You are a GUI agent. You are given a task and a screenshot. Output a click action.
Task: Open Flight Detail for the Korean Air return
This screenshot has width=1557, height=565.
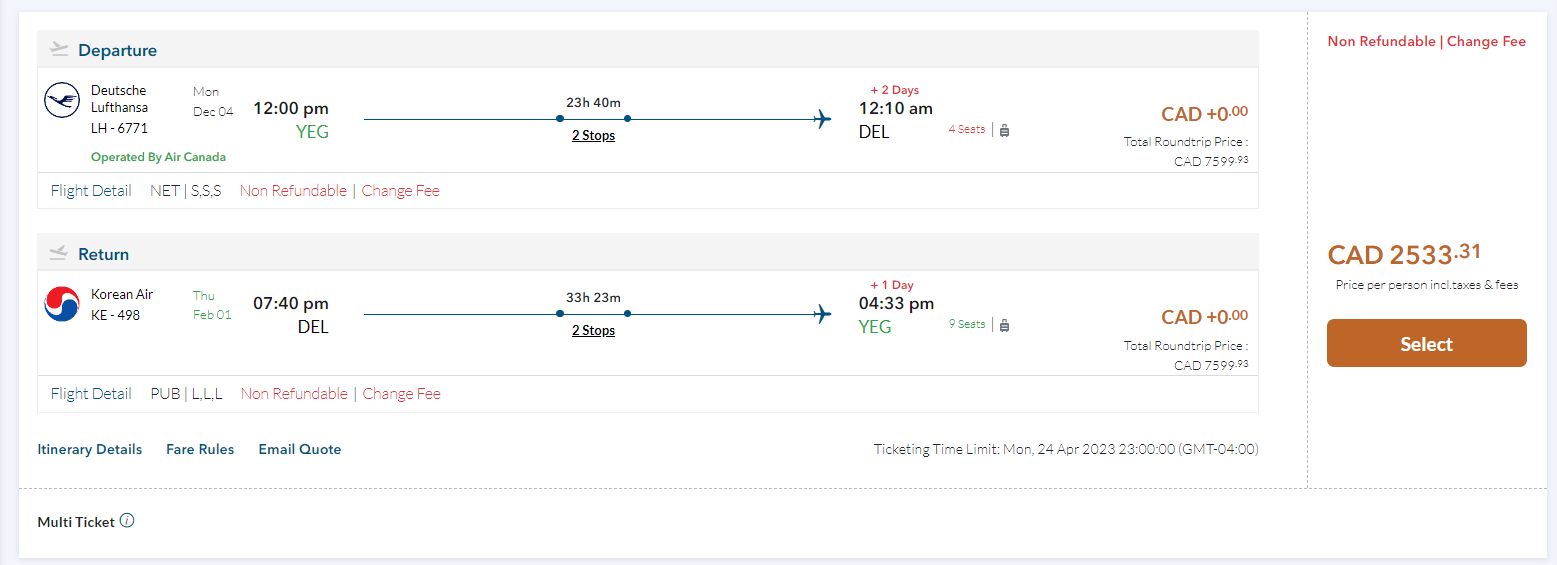[91, 393]
